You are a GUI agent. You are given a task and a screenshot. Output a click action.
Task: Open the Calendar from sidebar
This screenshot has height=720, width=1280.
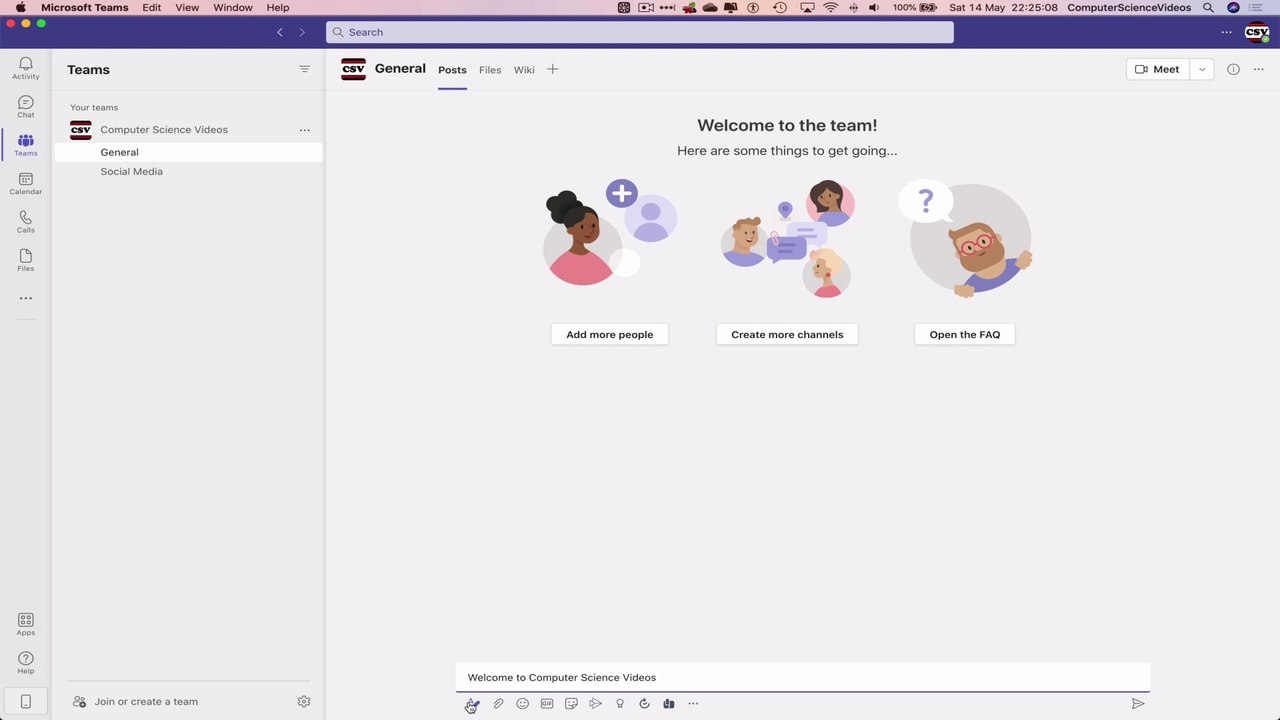point(26,183)
